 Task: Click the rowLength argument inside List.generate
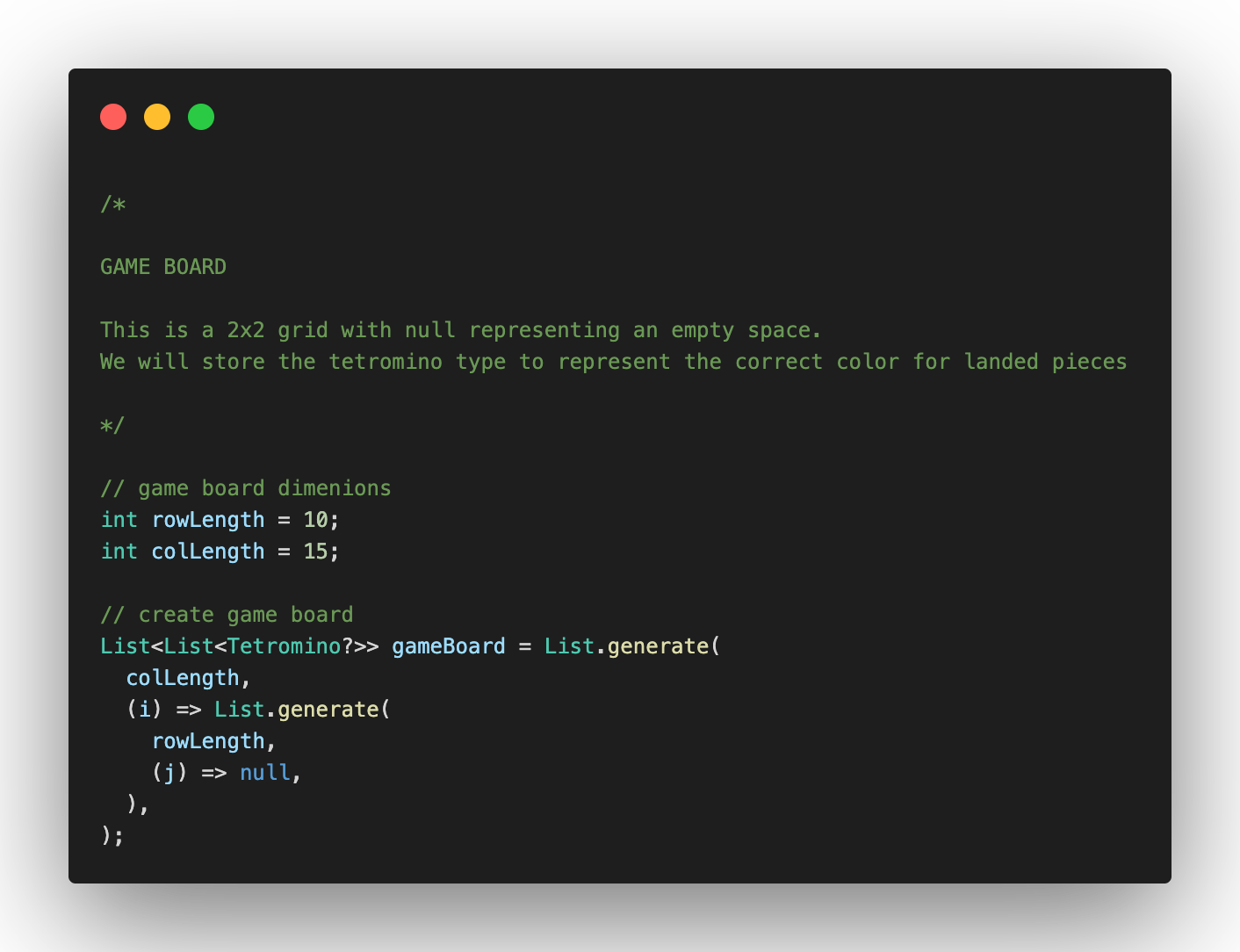pyautogui.click(x=208, y=741)
